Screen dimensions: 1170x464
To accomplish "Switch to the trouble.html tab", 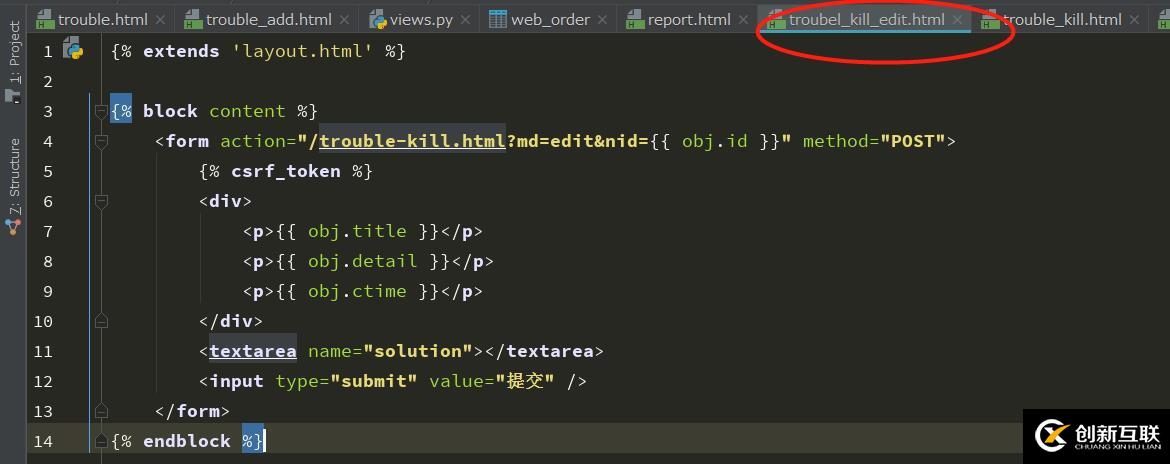I will click(x=101, y=19).
